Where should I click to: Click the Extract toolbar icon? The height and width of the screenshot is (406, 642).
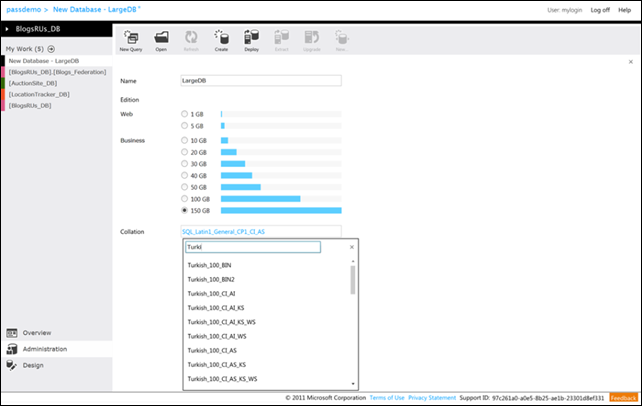click(282, 40)
